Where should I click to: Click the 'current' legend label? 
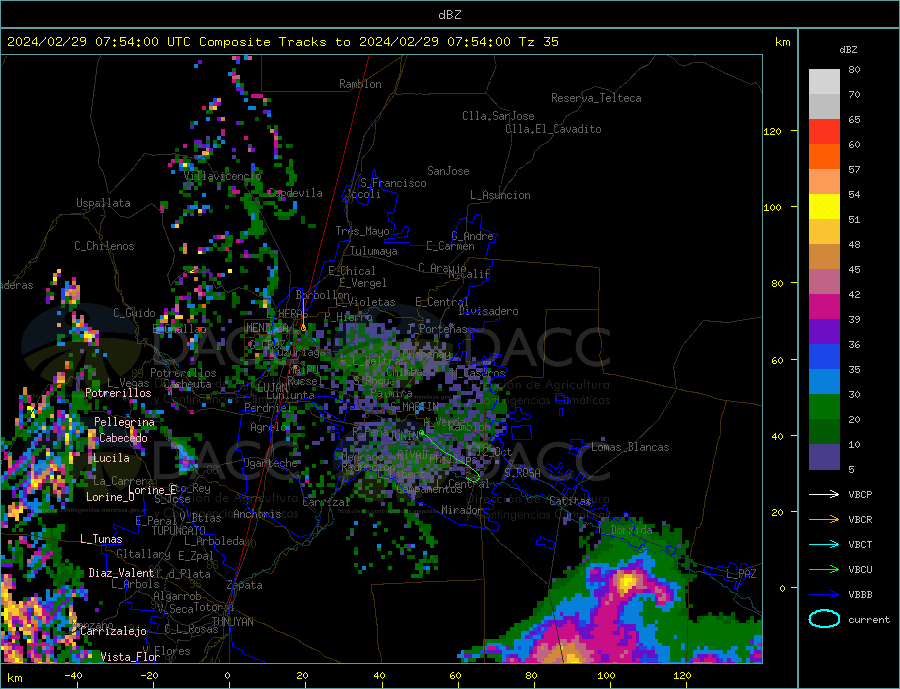click(x=869, y=620)
